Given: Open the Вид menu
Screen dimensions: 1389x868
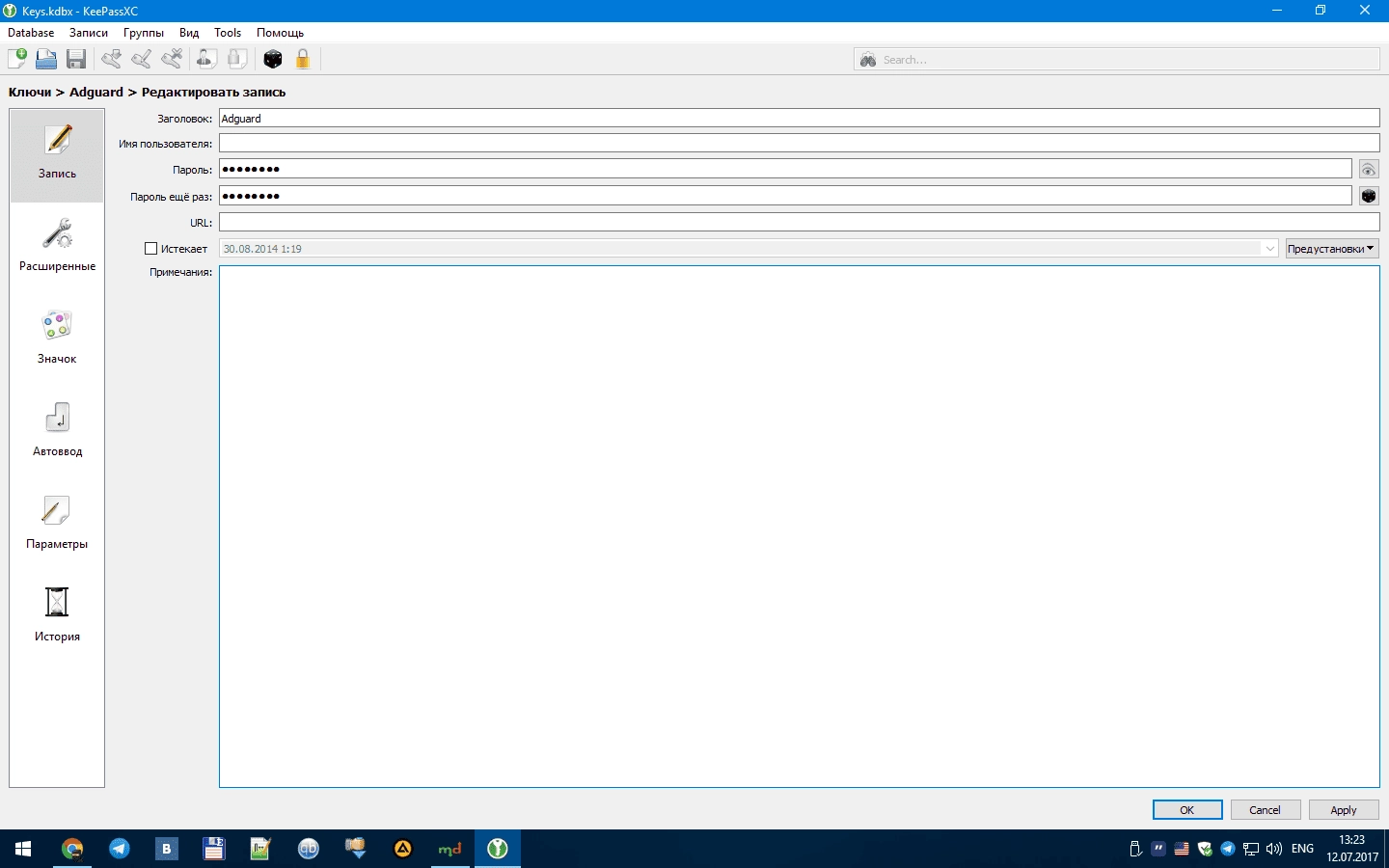Looking at the screenshot, I should coord(189,33).
